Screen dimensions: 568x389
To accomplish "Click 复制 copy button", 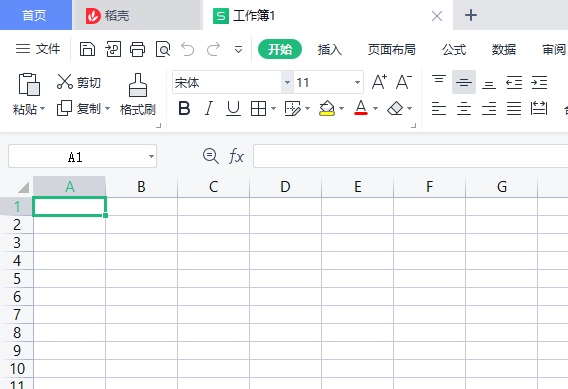I will click(79, 108).
